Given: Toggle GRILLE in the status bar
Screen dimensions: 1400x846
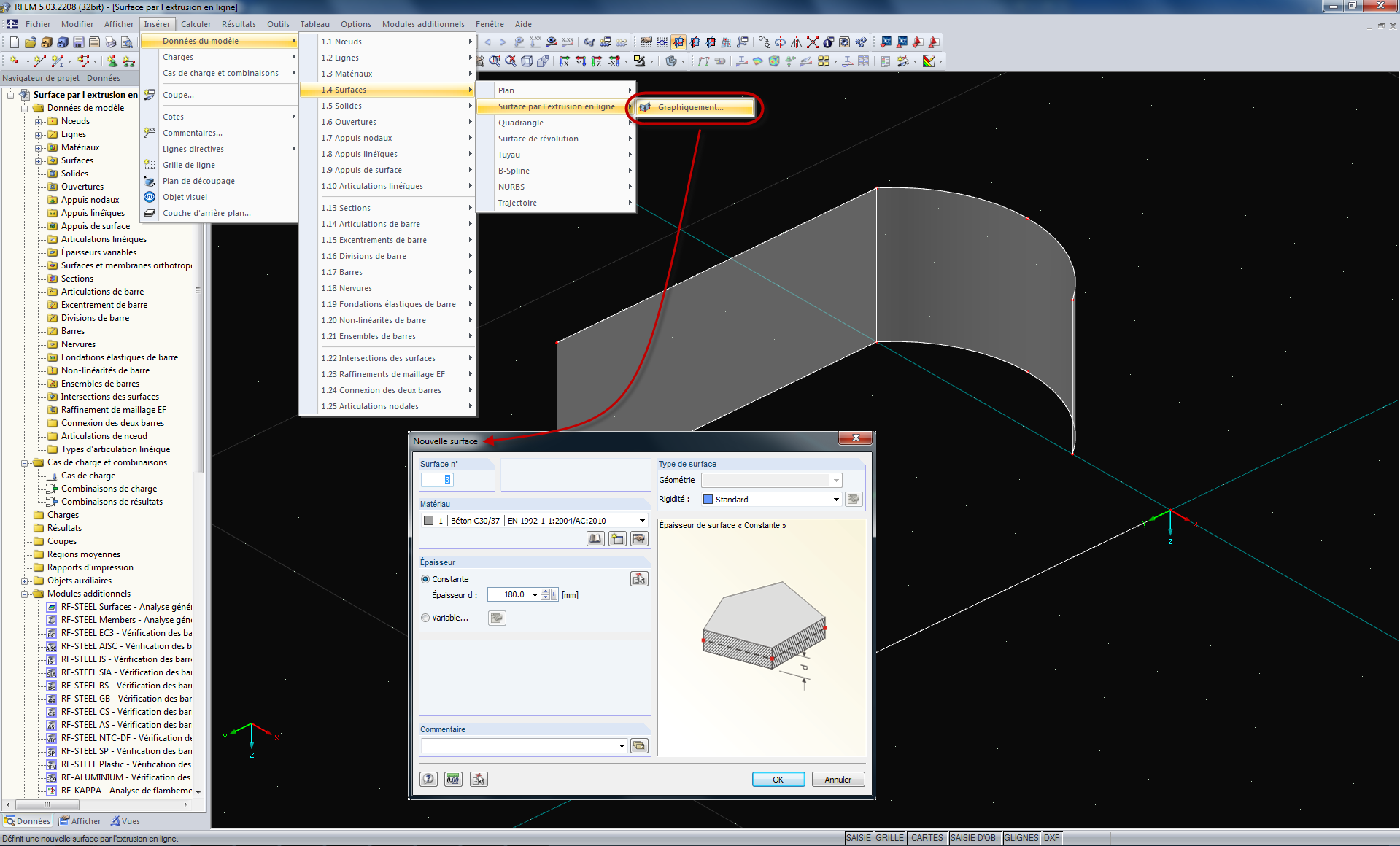Looking at the screenshot, I should pyautogui.click(x=890, y=838).
